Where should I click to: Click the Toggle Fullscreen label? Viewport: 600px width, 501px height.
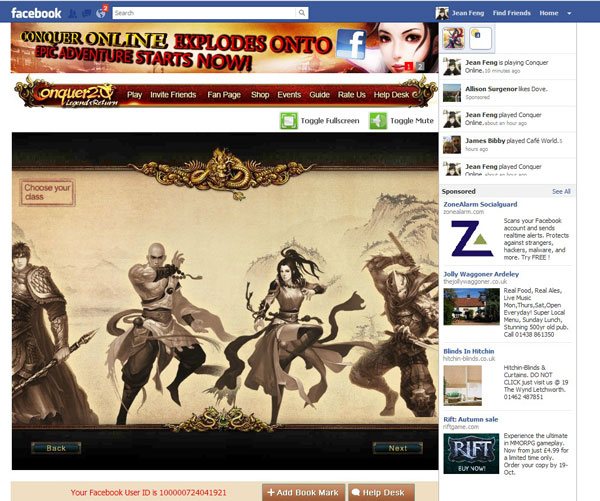(x=330, y=121)
